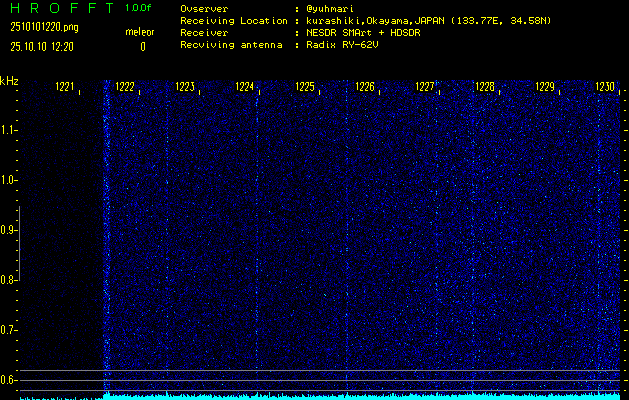The image size is (629, 400).
Task: Click the 1228 time marker
Action: pos(485,88)
